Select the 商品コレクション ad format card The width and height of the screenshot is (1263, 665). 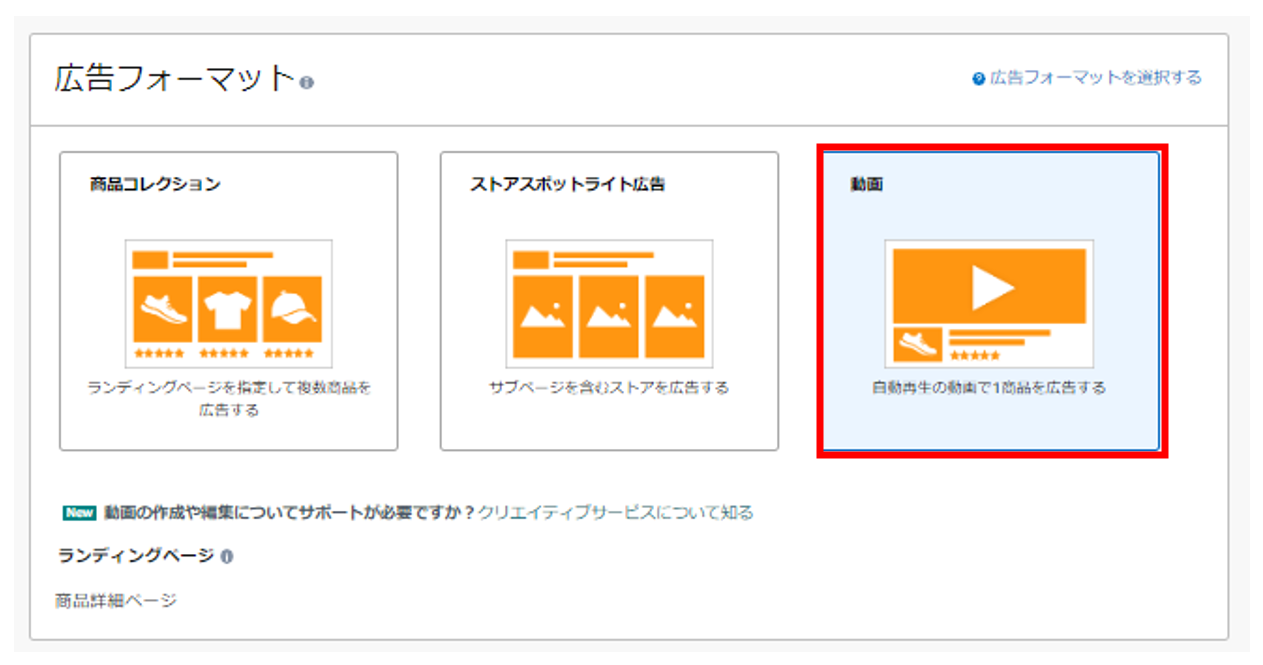coord(229,301)
